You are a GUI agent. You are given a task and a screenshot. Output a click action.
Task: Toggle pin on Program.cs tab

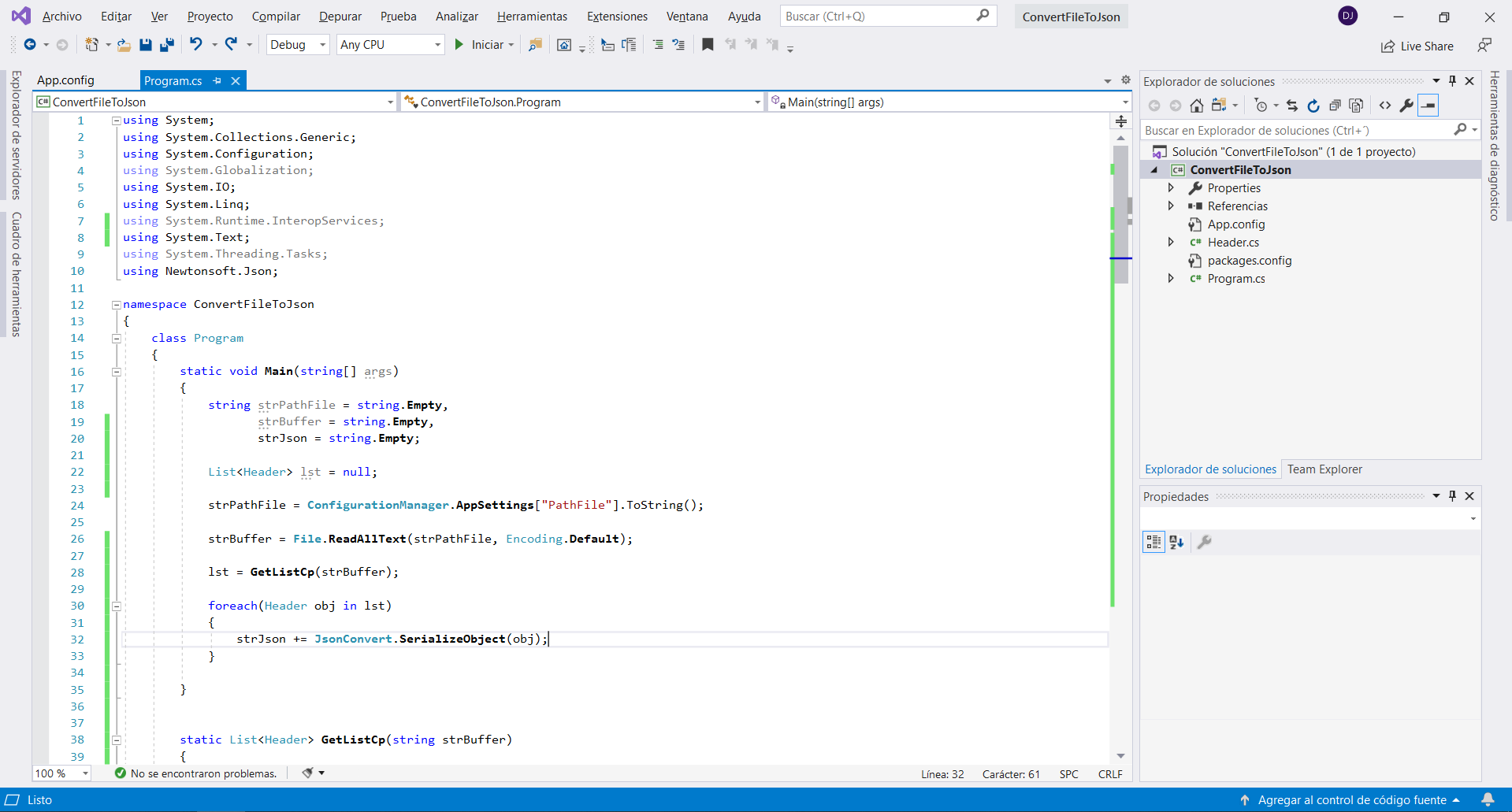coord(217,80)
